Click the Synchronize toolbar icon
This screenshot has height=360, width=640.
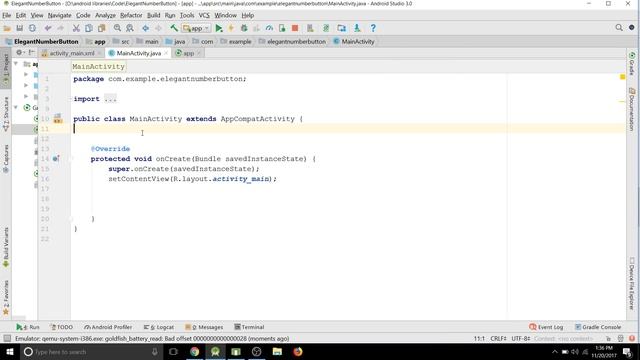pos(32,28)
